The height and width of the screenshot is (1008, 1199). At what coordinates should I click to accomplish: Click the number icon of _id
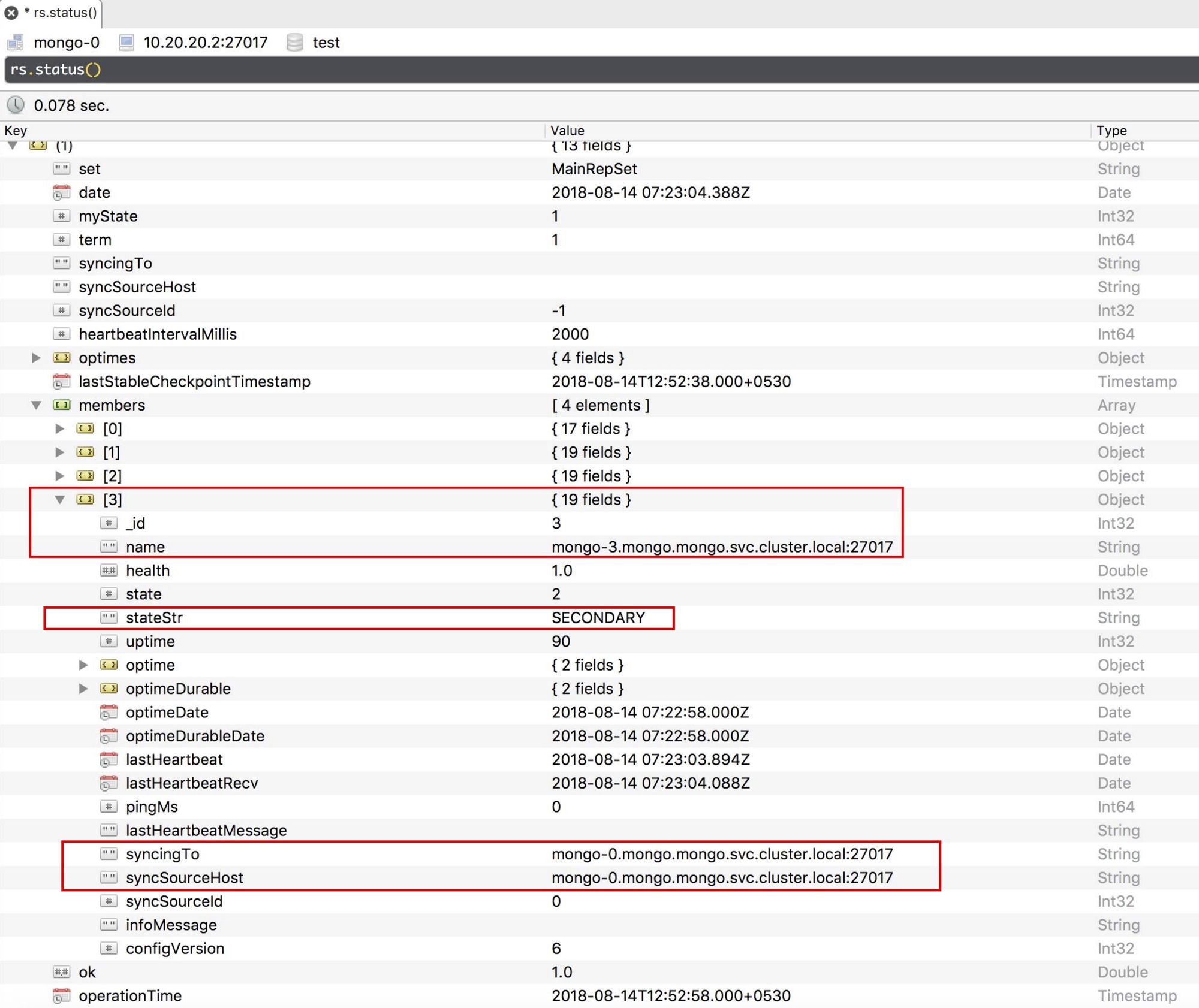(x=109, y=523)
